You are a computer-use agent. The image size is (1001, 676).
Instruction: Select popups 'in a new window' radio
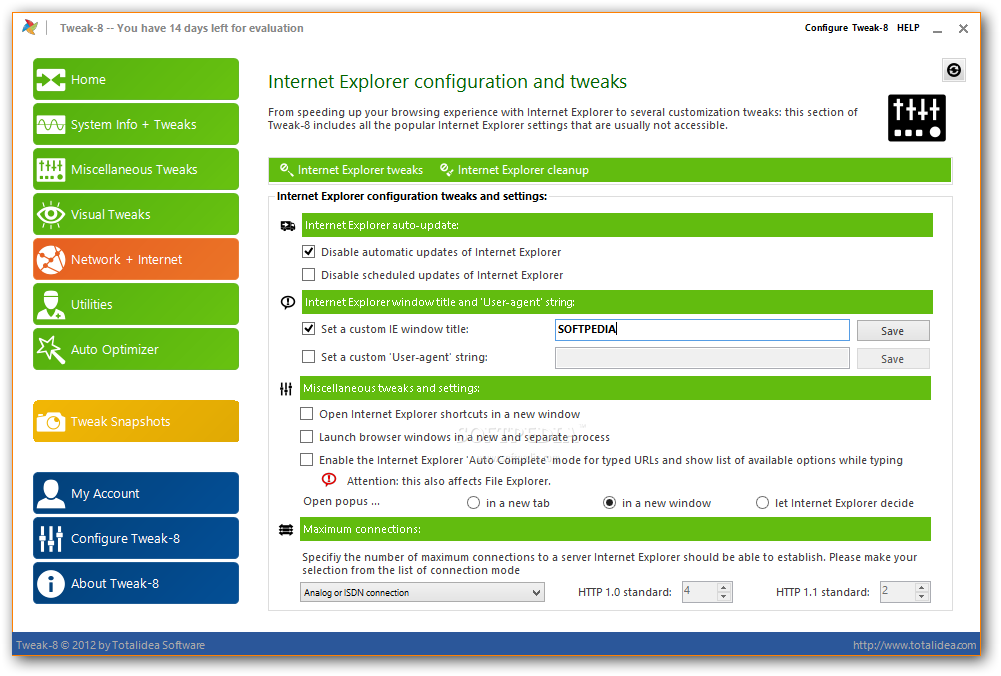(610, 503)
